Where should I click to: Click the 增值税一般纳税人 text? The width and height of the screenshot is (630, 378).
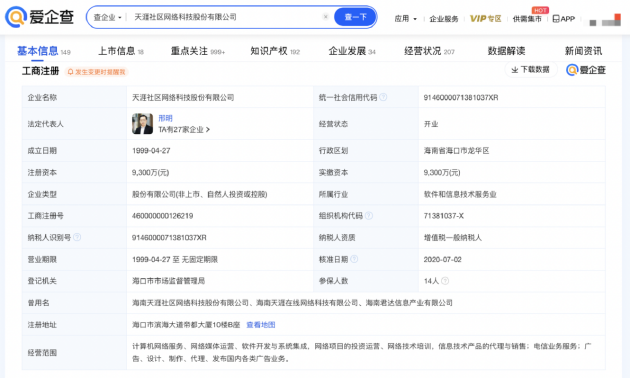click(x=452, y=237)
